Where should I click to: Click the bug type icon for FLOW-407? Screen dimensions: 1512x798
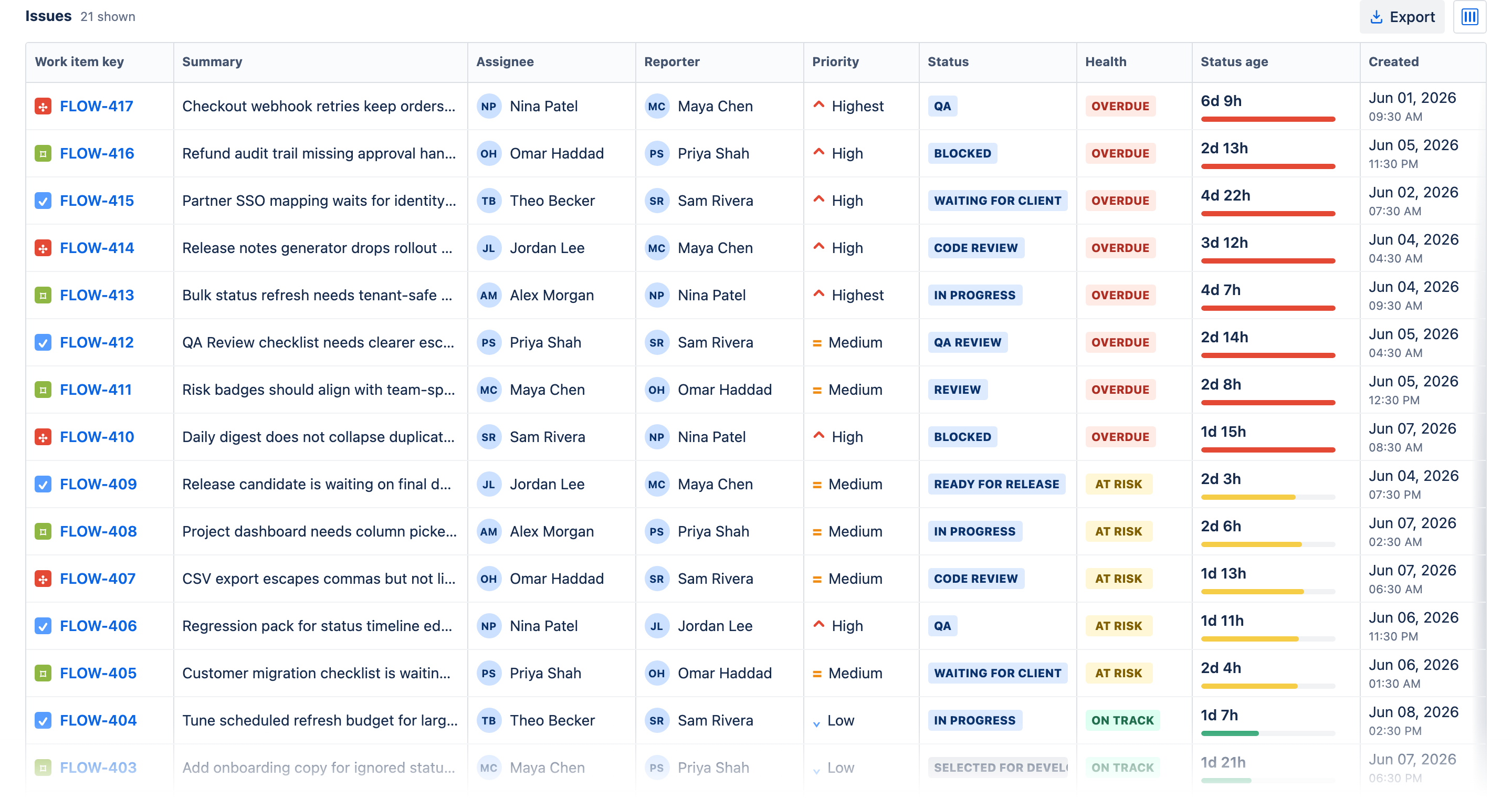pos(43,579)
